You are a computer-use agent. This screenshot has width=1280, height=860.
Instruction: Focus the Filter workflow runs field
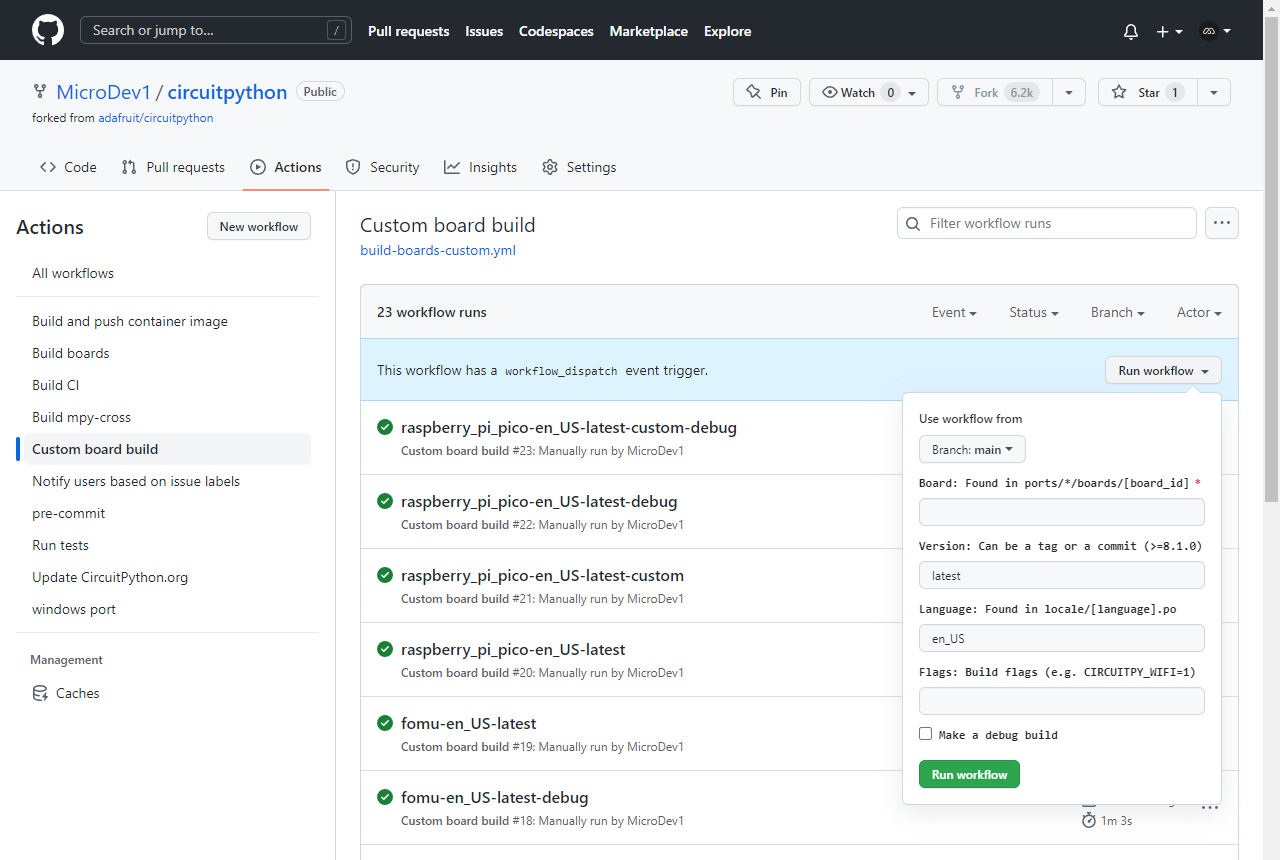(1047, 223)
